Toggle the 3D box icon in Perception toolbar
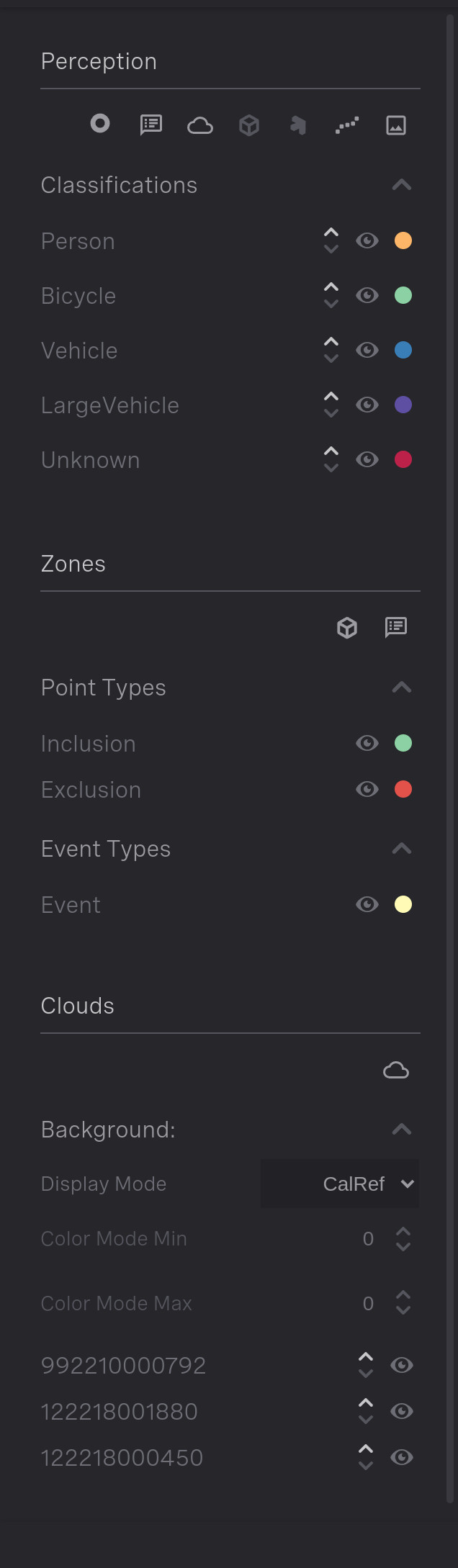 click(249, 126)
